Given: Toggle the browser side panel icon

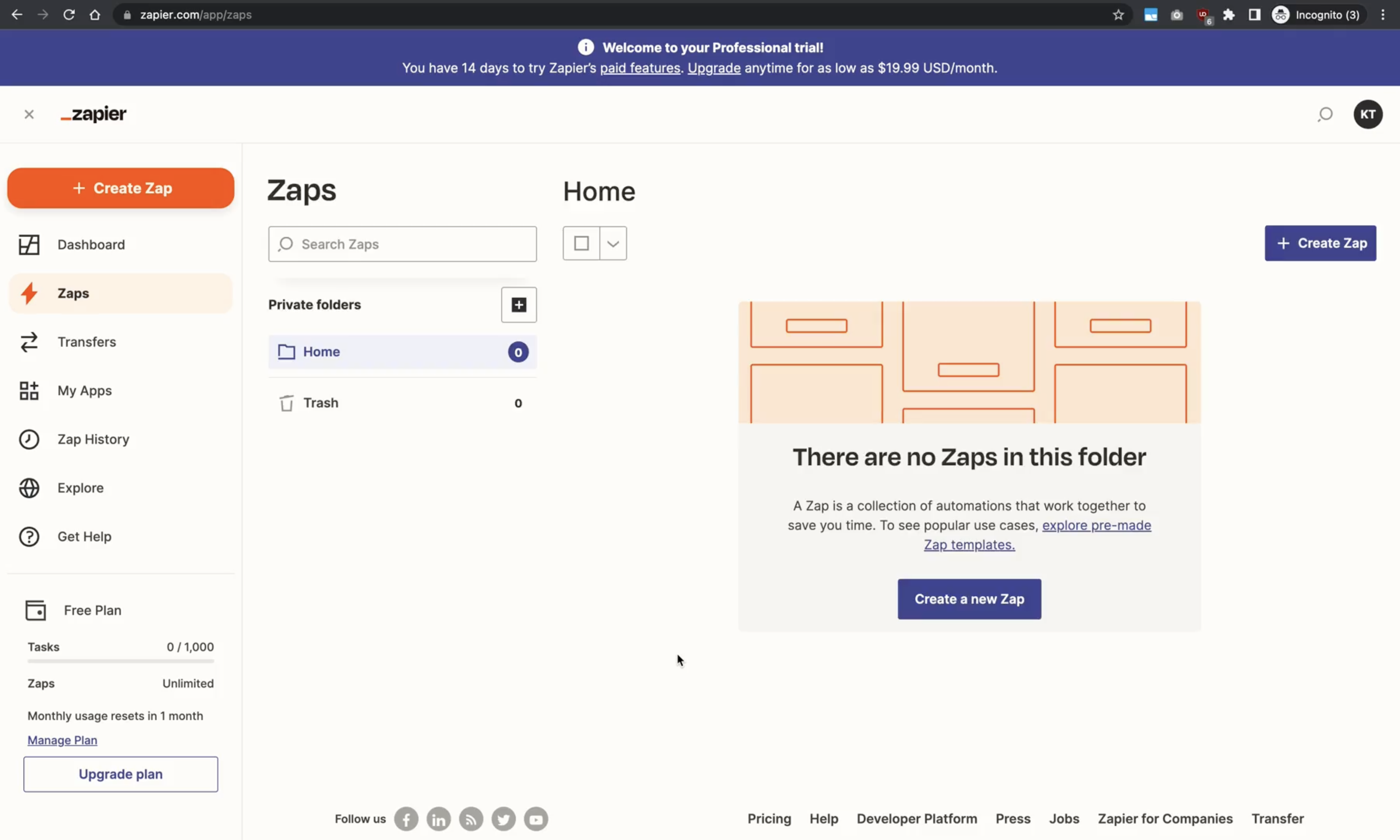Looking at the screenshot, I should click(x=1254, y=15).
